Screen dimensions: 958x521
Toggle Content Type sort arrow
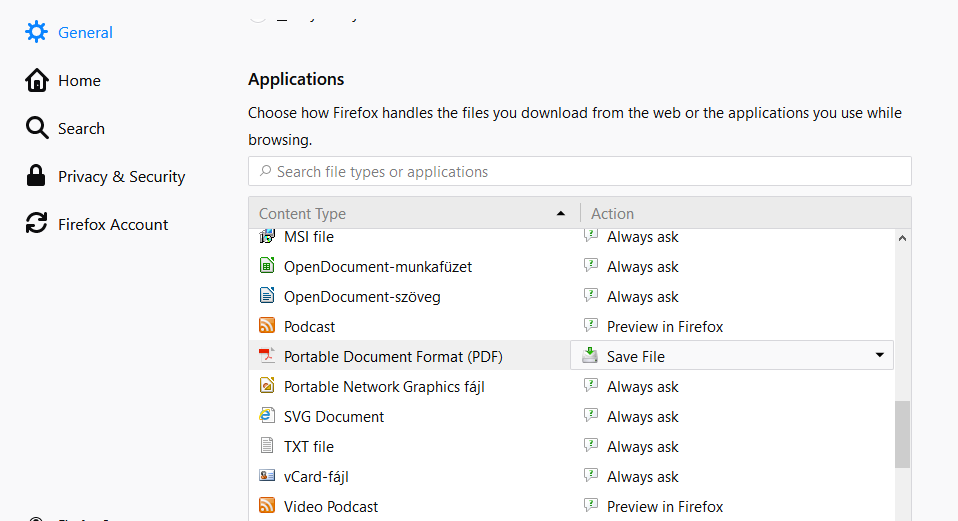(x=561, y=214)
